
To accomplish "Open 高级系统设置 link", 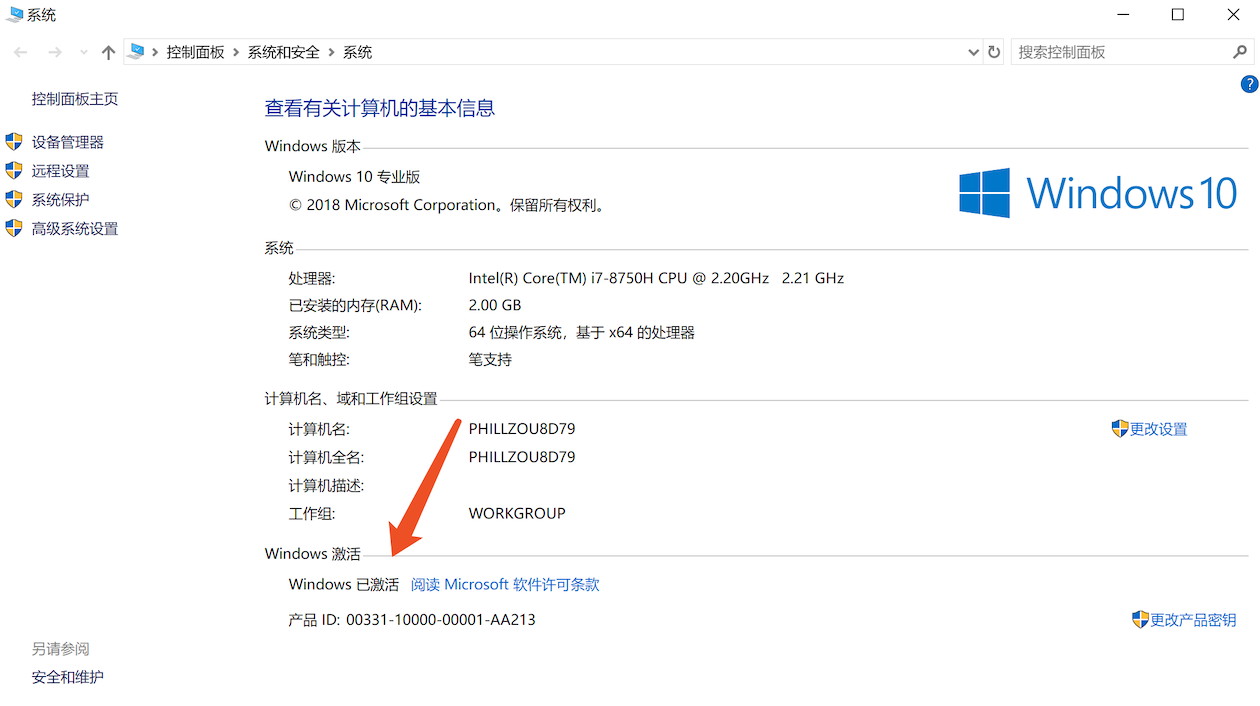I will tap(75, 229).
